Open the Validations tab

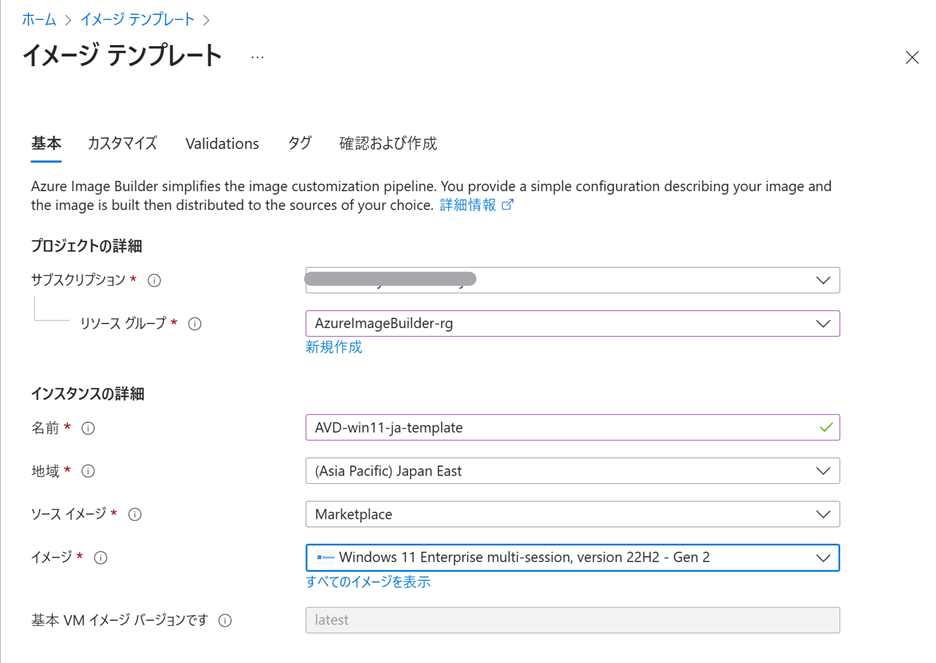click(x=222, y=144)
